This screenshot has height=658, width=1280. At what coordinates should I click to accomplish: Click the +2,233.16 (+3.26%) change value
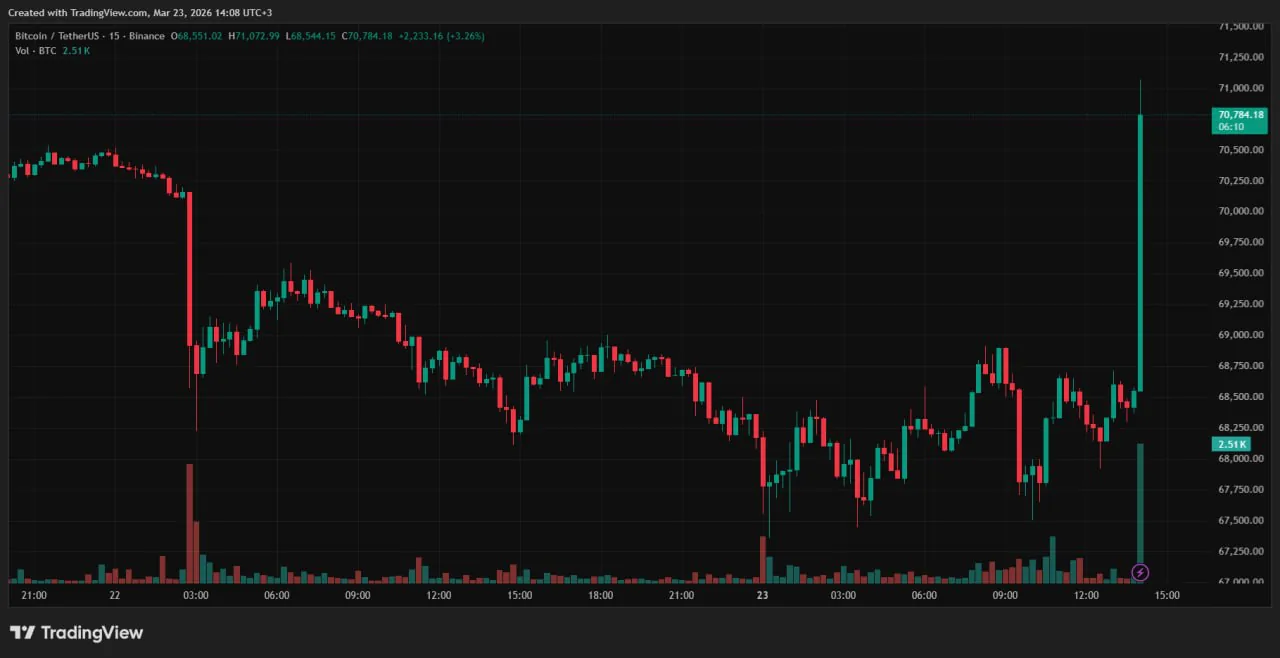[x=441, y=36]
